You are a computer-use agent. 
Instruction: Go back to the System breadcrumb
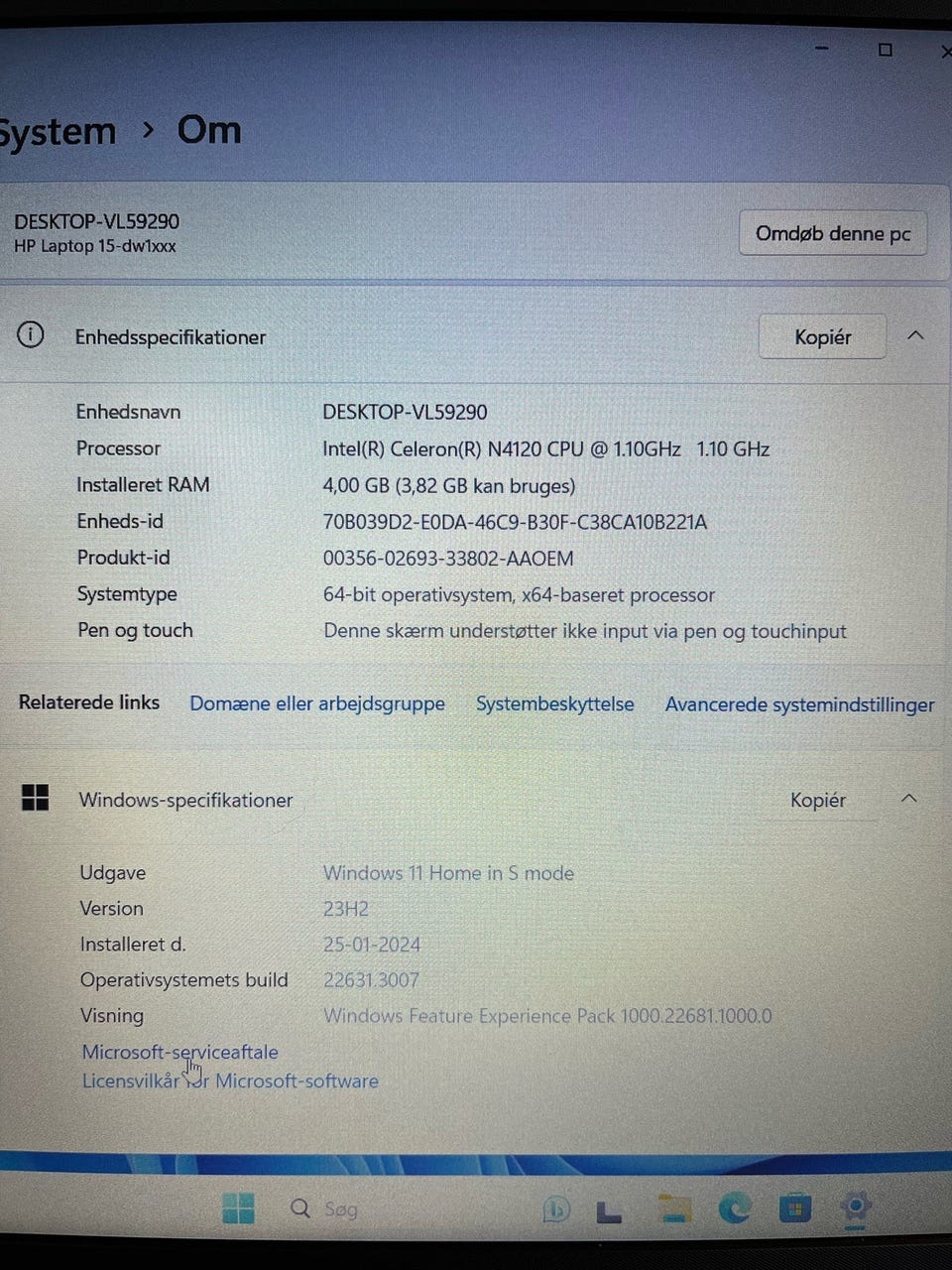(x=58, y=132)
